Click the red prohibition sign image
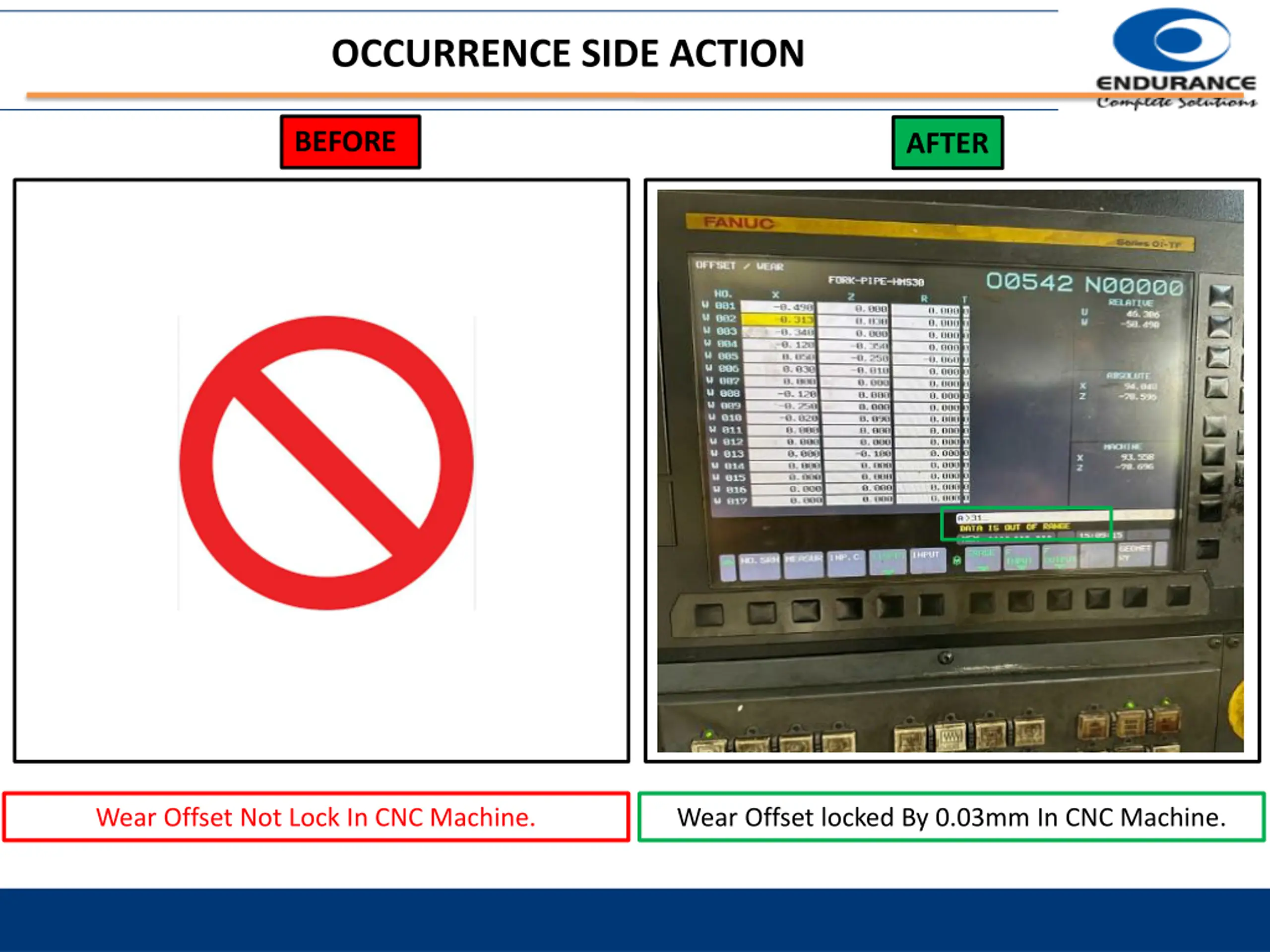 (326, 463)
